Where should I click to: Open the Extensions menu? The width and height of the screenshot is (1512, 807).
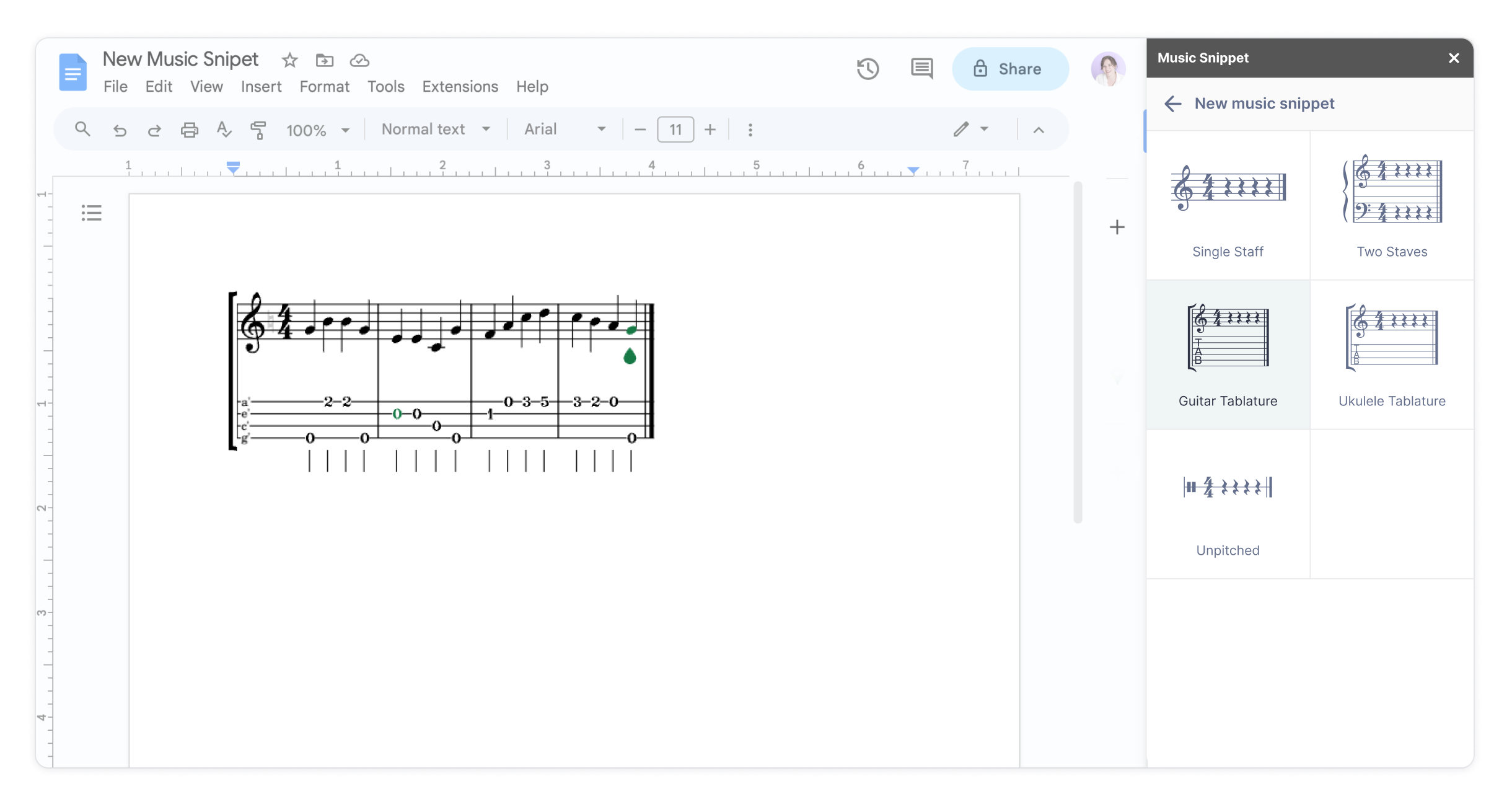(460, 86)
